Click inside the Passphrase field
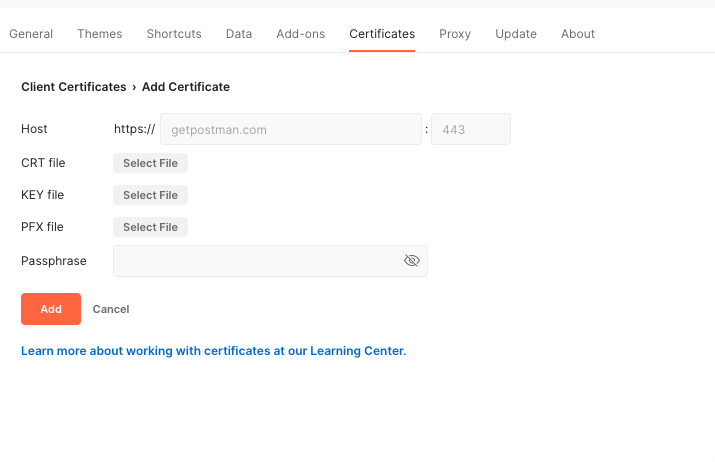Viewport: 715px width, 462px height. pos(258,261)
